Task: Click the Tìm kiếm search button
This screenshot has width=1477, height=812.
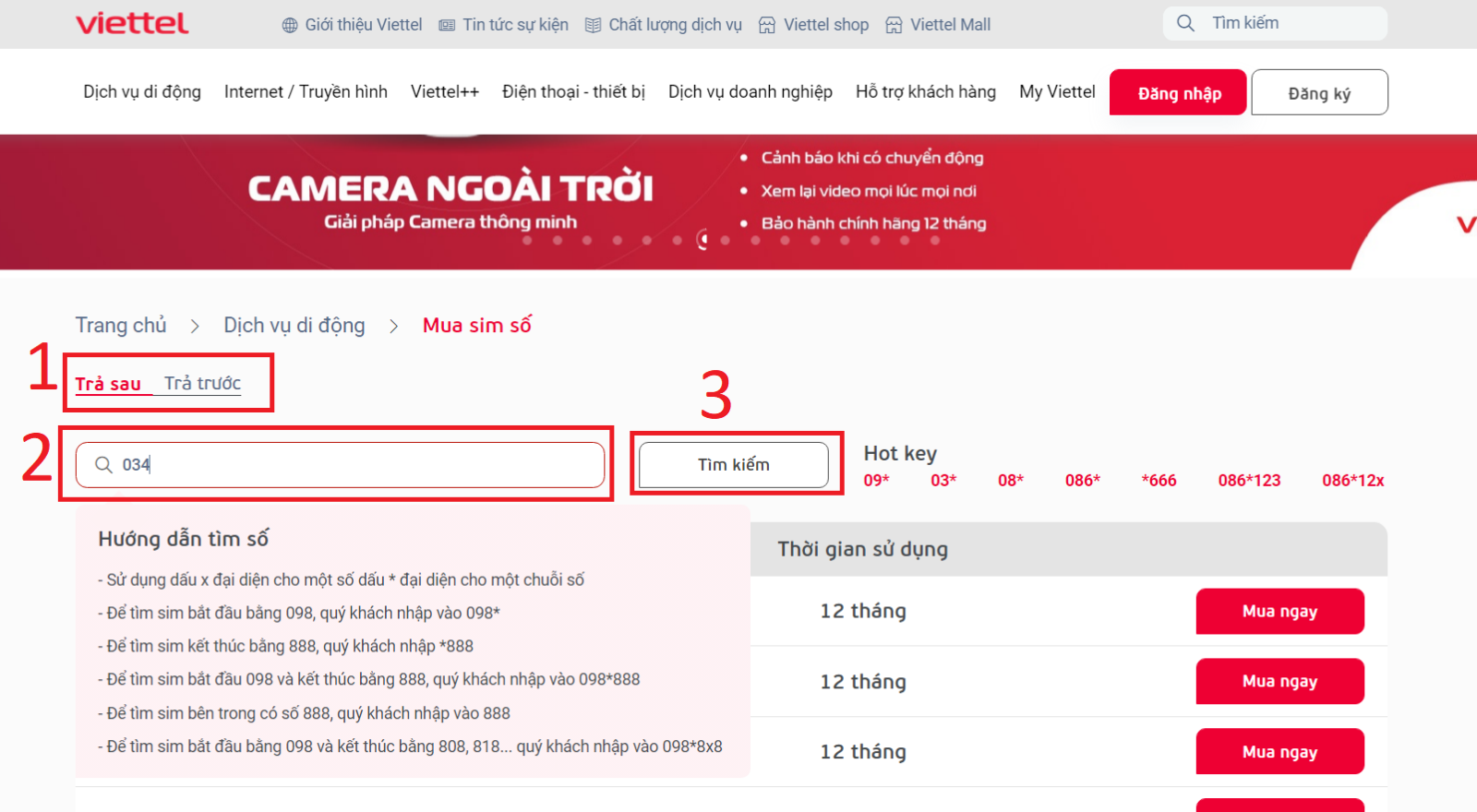Action: click(734, 464)
